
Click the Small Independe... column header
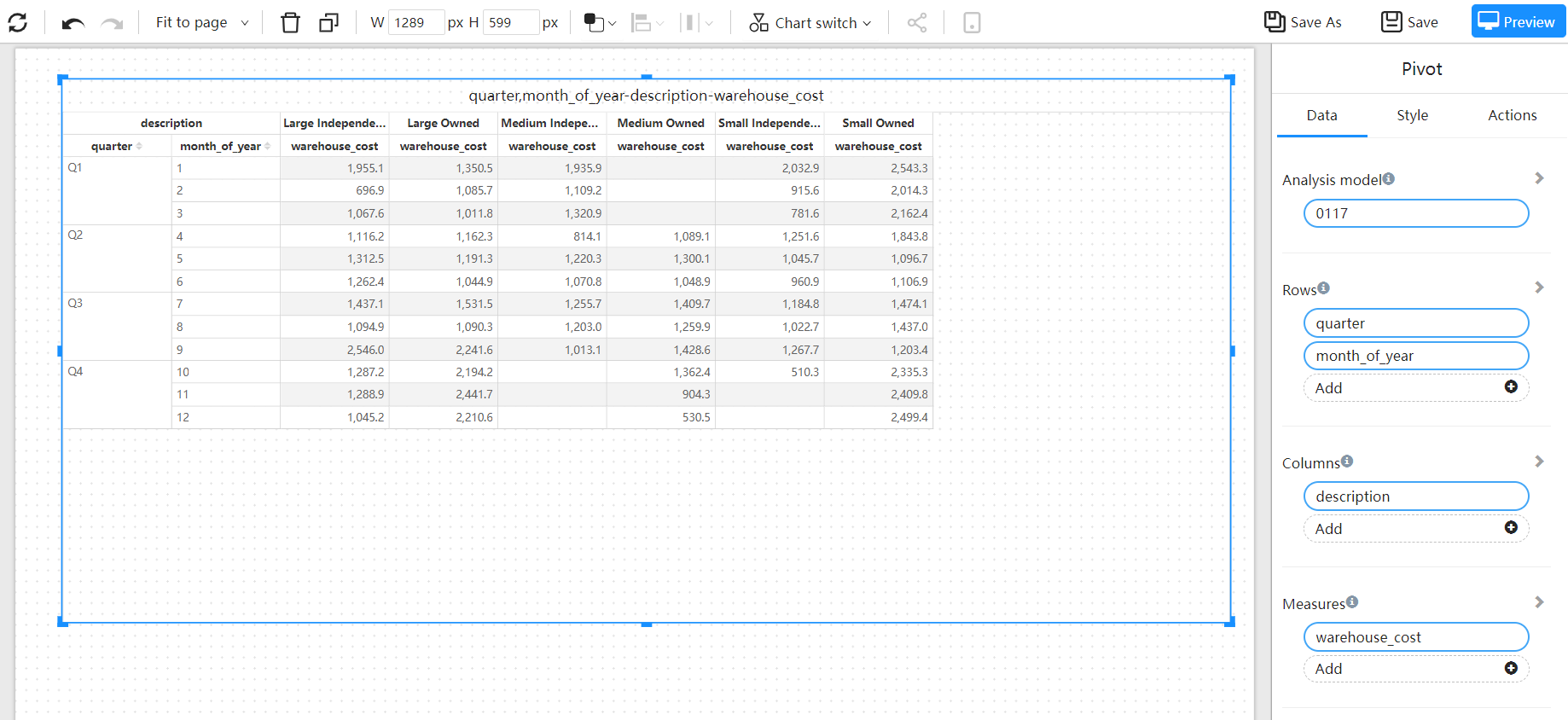(x=769, y=123)
